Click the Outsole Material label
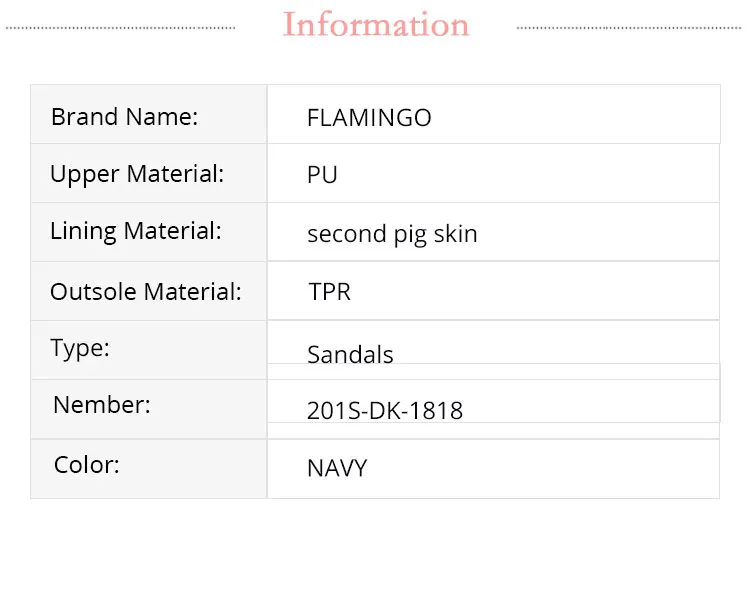 tap(146, 292)
